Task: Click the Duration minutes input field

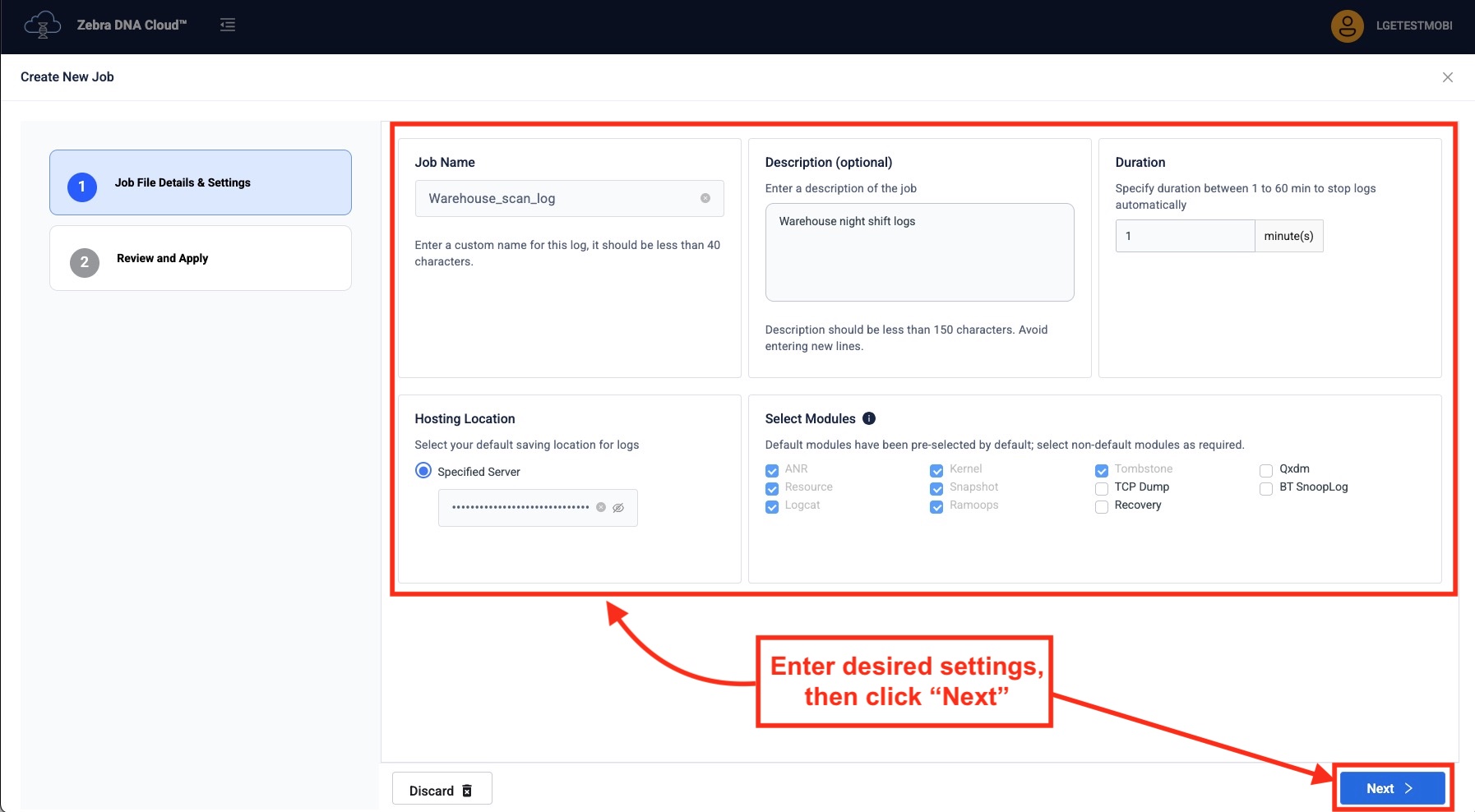Action: coord(1184,236)
